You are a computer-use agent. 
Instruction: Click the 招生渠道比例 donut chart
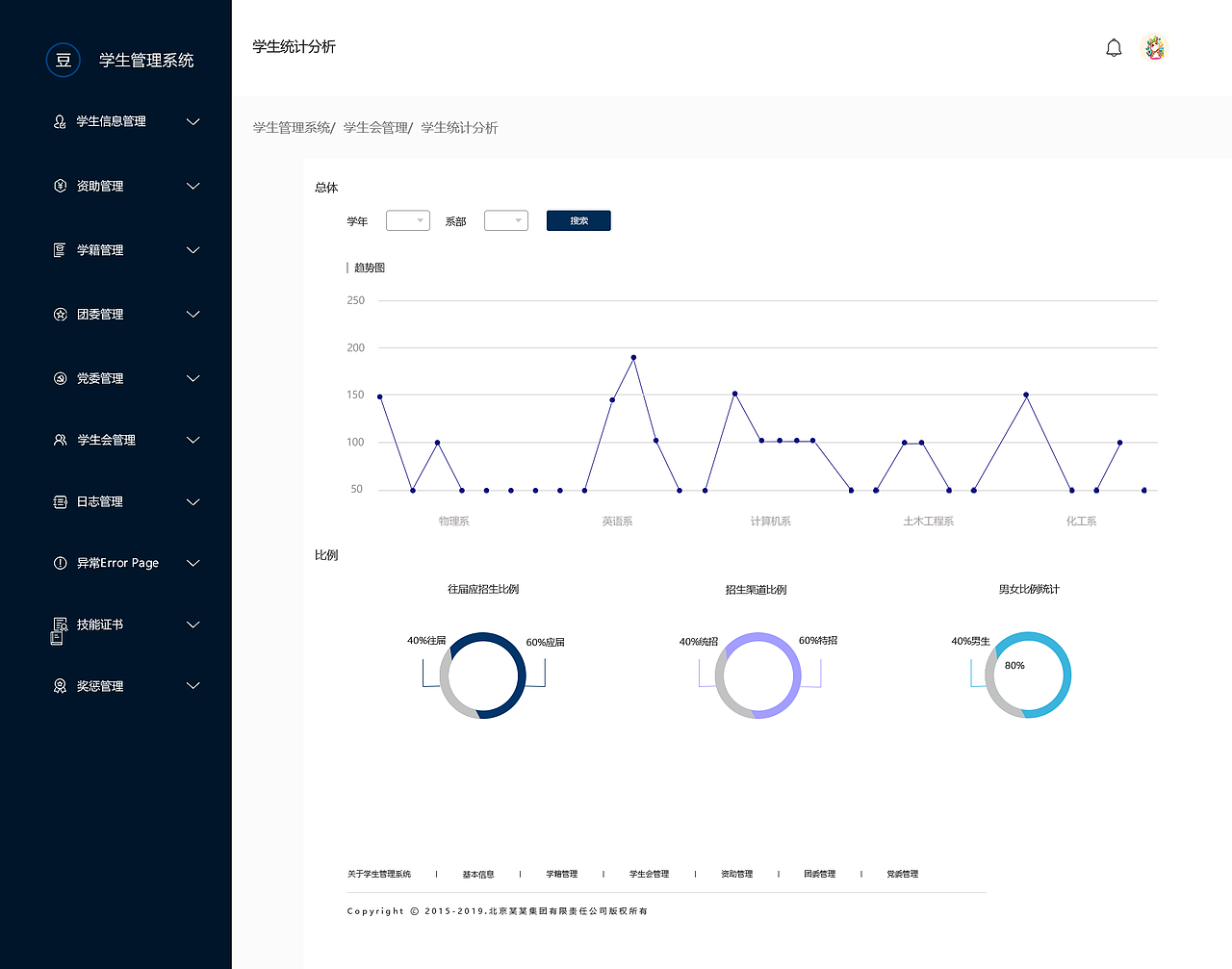[757, 676]
